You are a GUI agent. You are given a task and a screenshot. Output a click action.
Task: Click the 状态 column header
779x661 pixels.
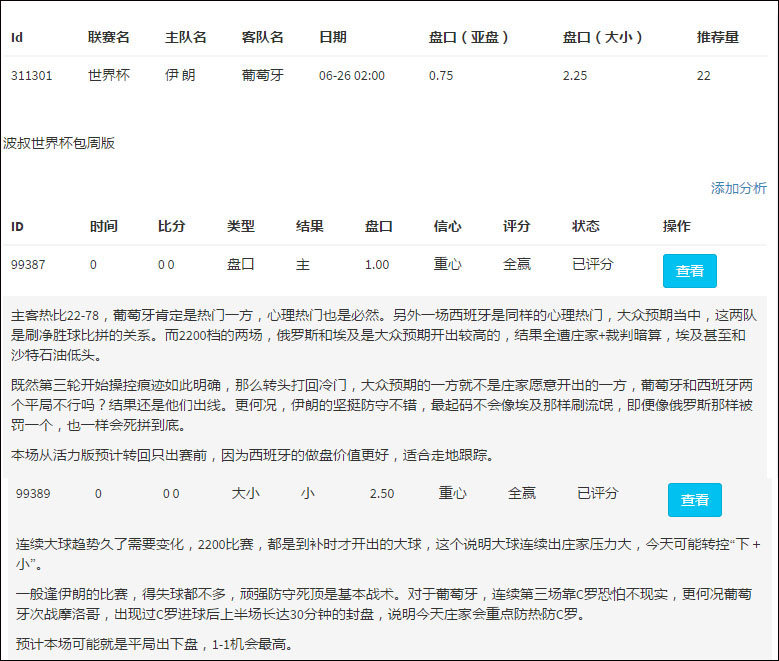586,226
